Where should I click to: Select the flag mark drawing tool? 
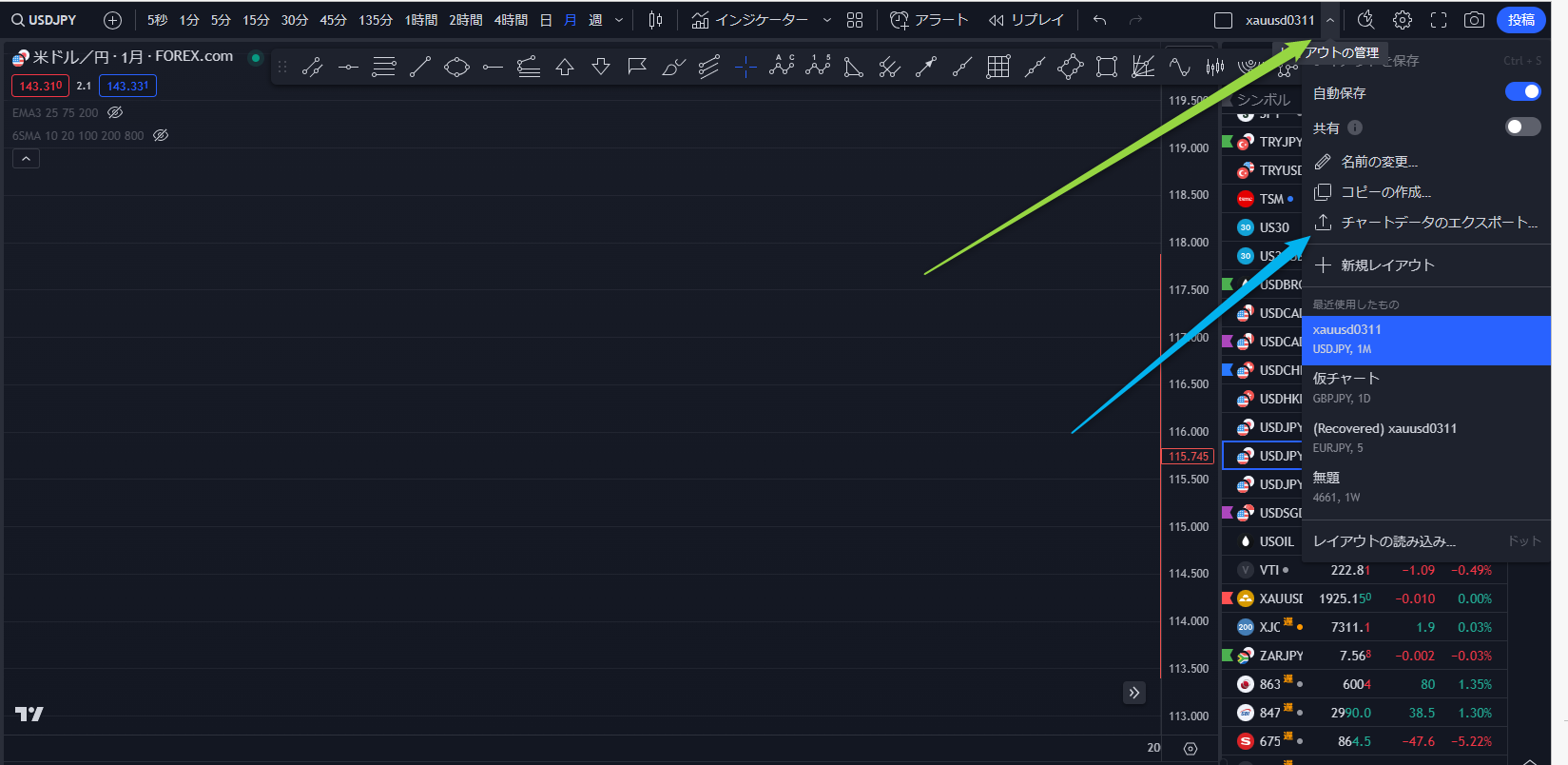[x=637, y=67]
